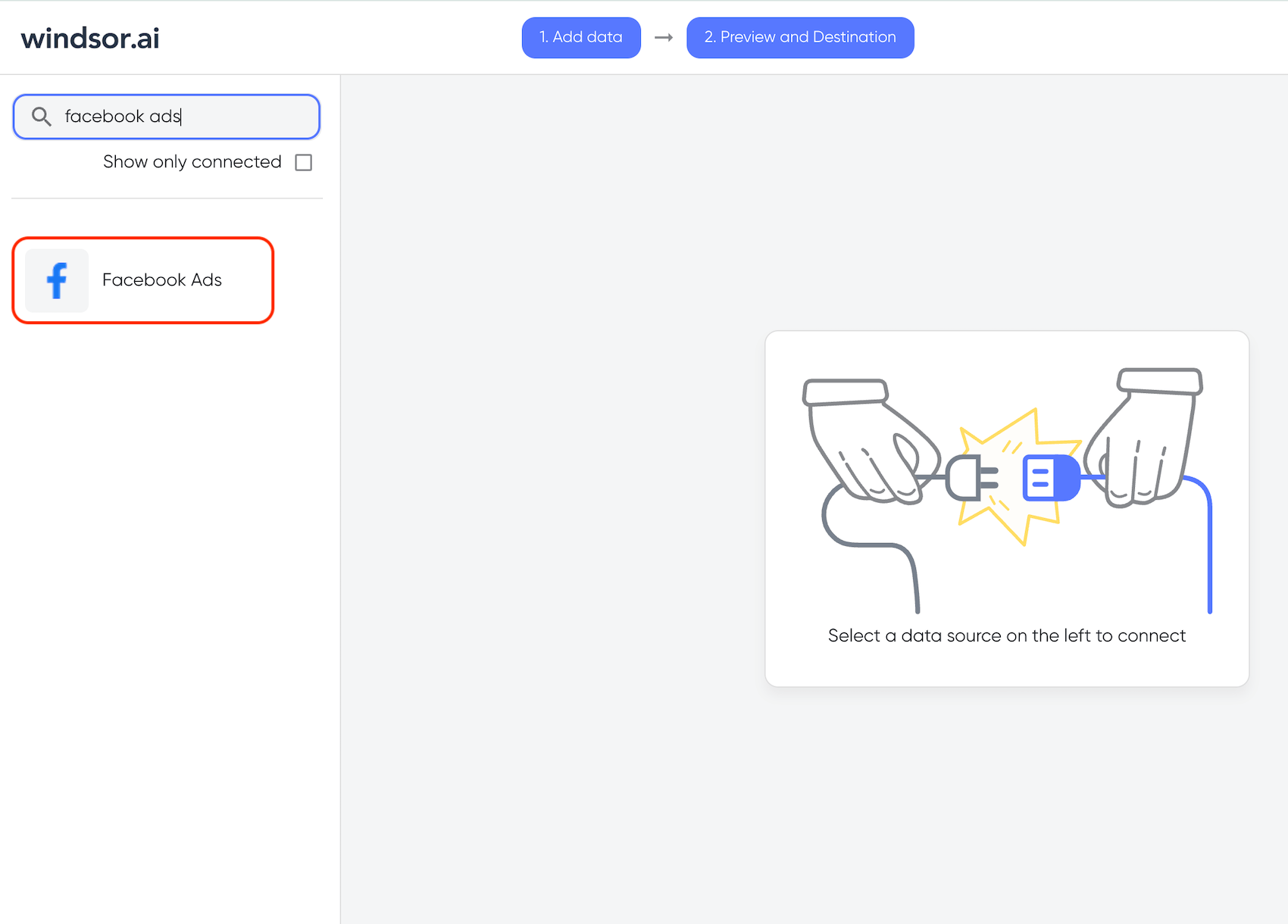The width and height of the screenshot is (1288, 924).
Task: Click the windsor.ai logo
Action: point(90,38)
